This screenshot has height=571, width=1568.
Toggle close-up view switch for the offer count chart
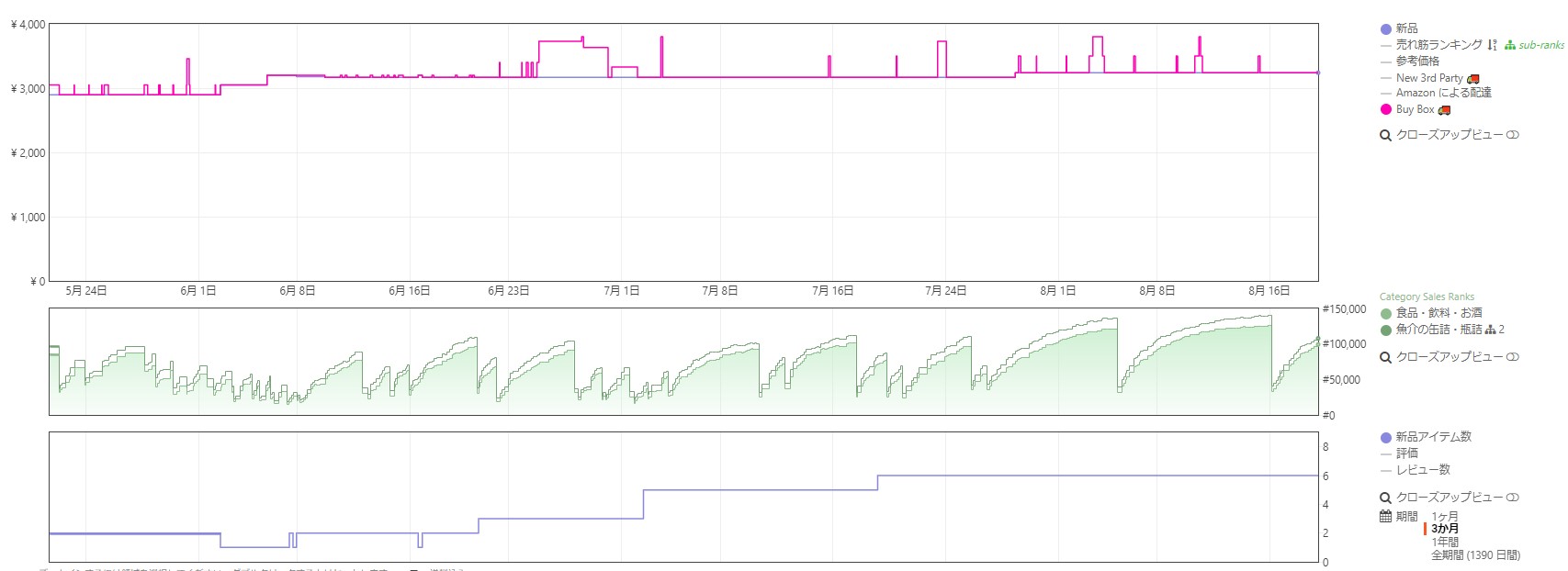tap(1512, 498)
